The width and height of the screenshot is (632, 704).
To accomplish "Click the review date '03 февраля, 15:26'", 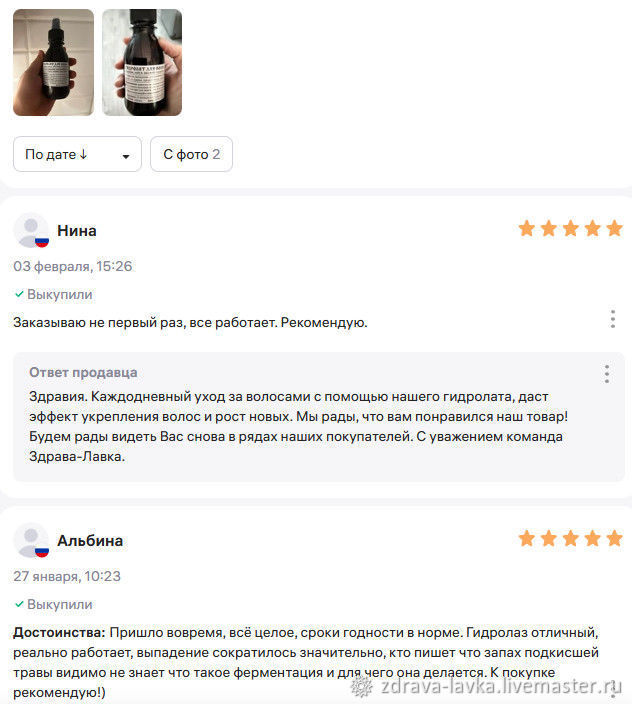I will (73, 266).
